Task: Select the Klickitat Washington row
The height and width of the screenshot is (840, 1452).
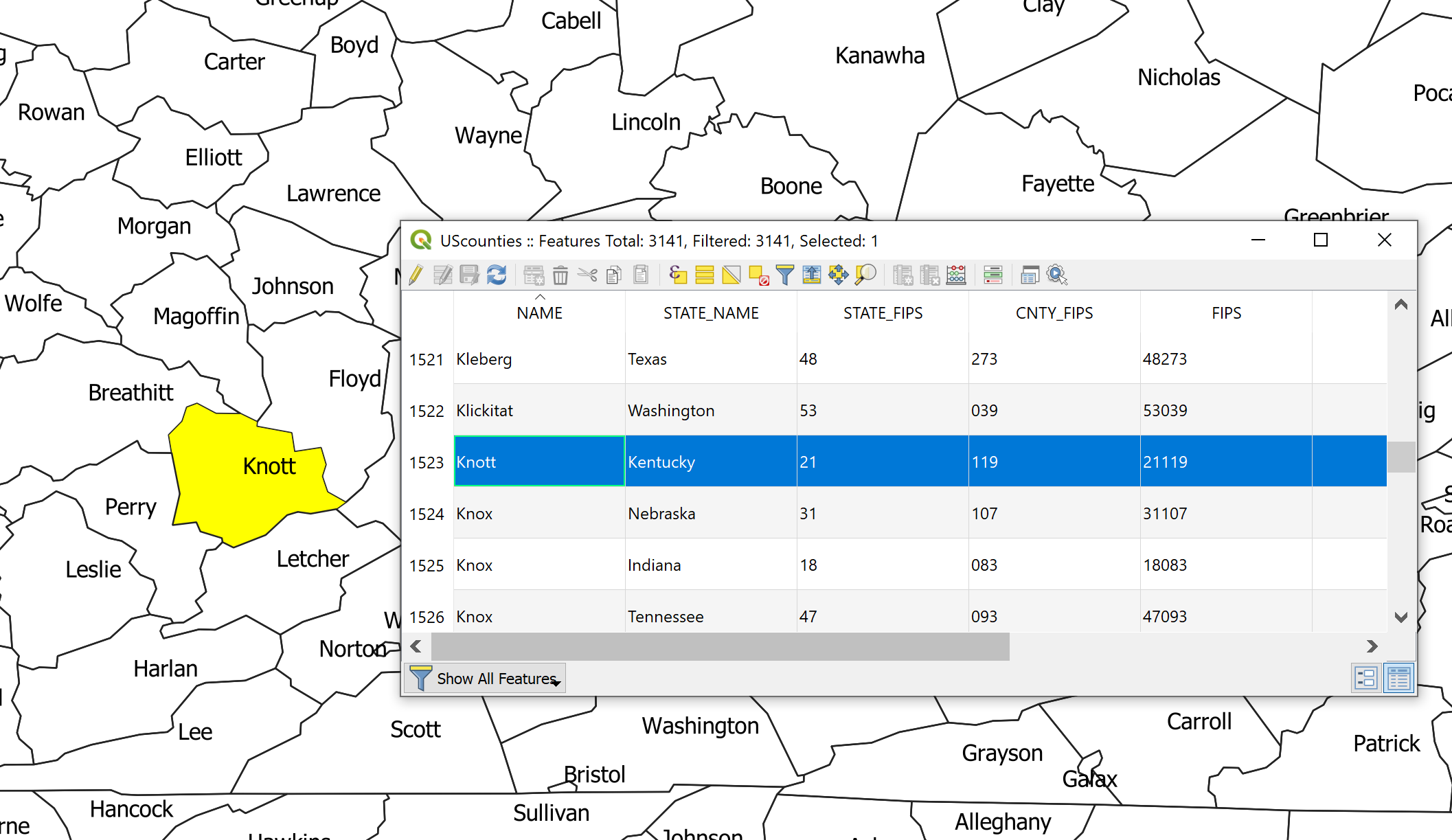Action: pos(711,410)
